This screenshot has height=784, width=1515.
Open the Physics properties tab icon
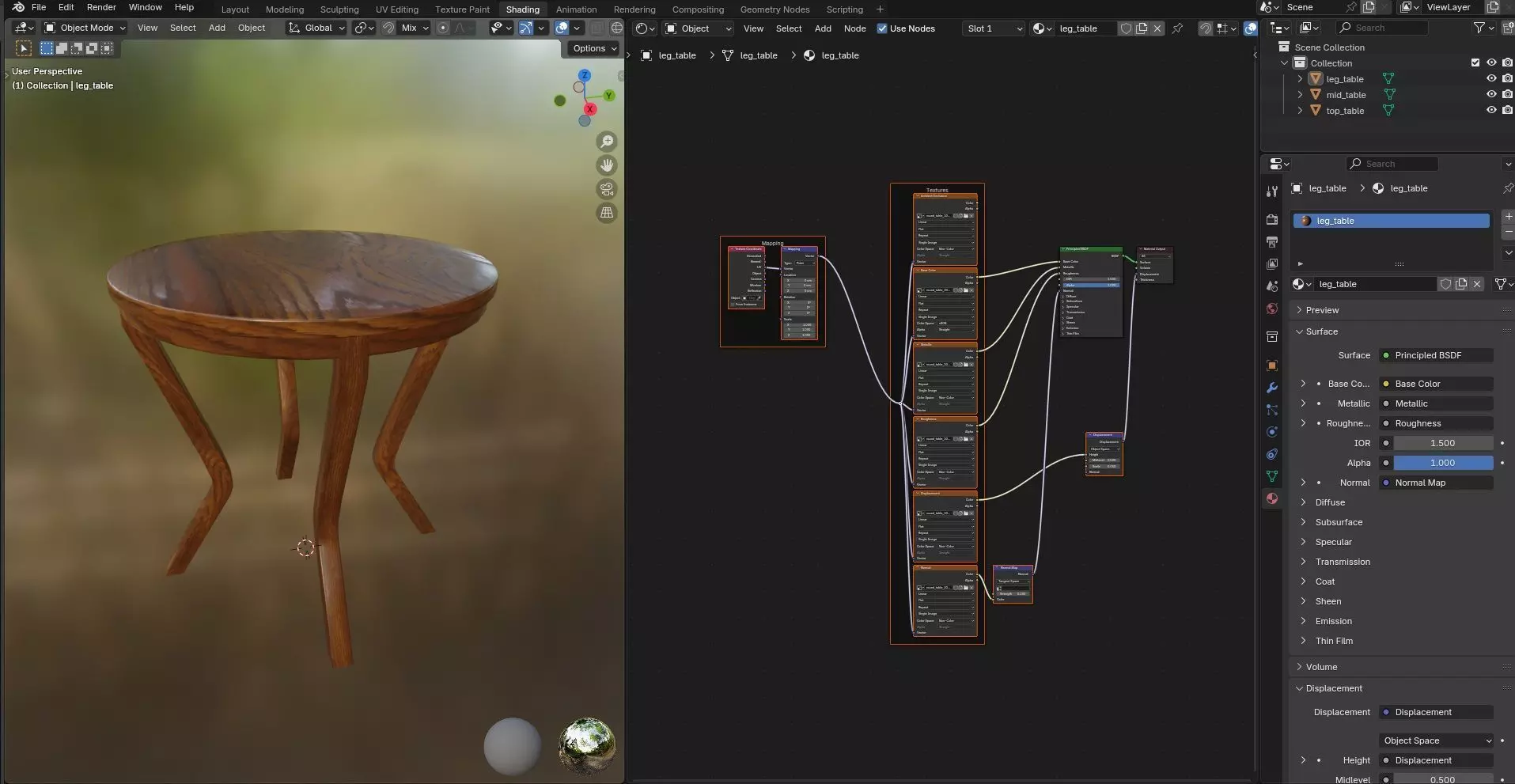[1271, 432]
